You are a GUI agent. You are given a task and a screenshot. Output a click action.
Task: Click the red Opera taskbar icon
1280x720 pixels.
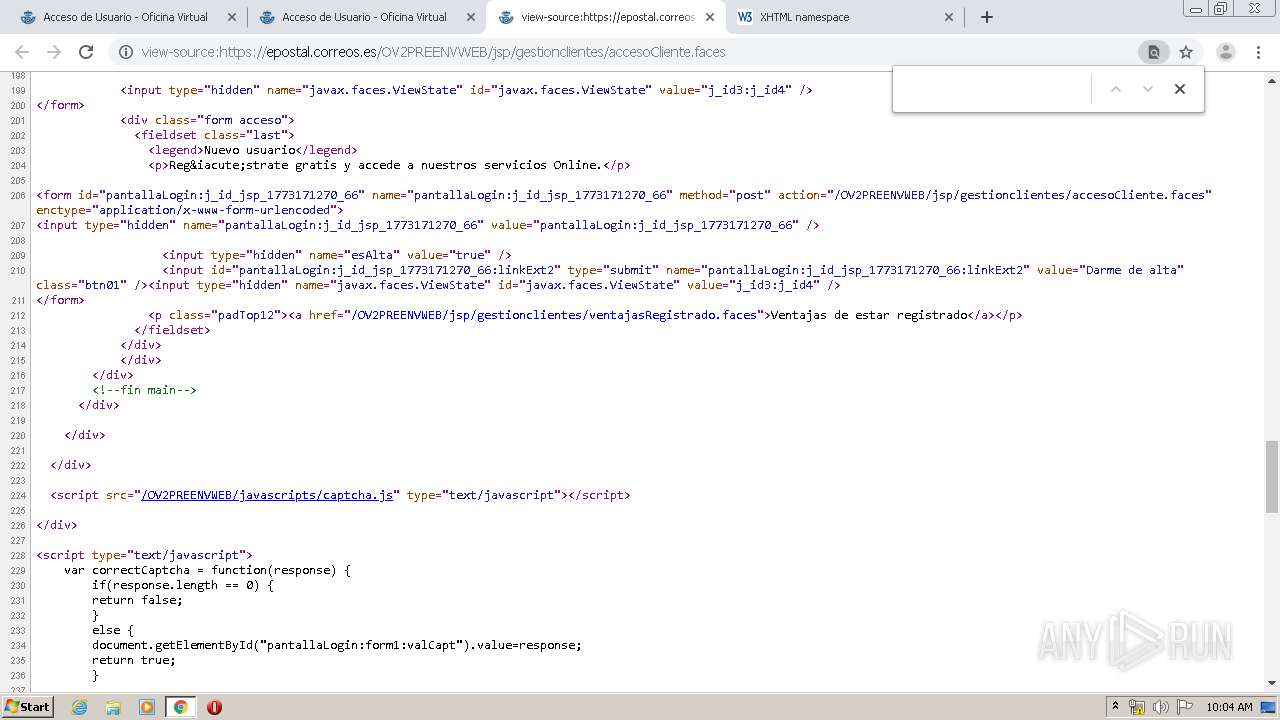click(x=214, y=707)
